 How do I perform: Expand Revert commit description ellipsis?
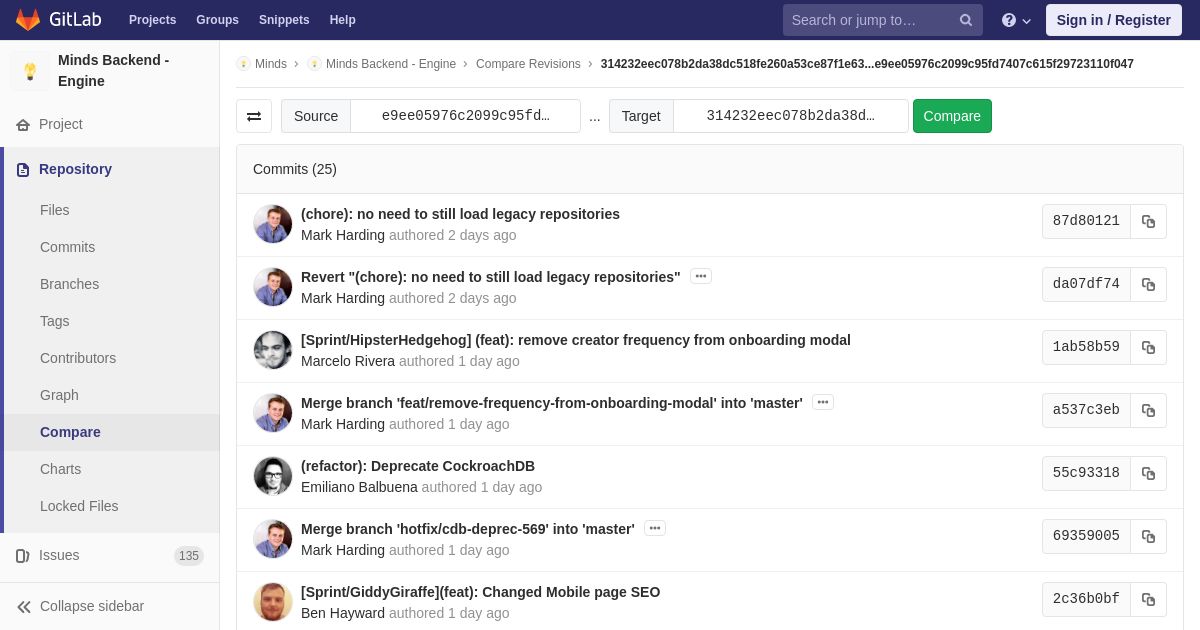(701, 276)
